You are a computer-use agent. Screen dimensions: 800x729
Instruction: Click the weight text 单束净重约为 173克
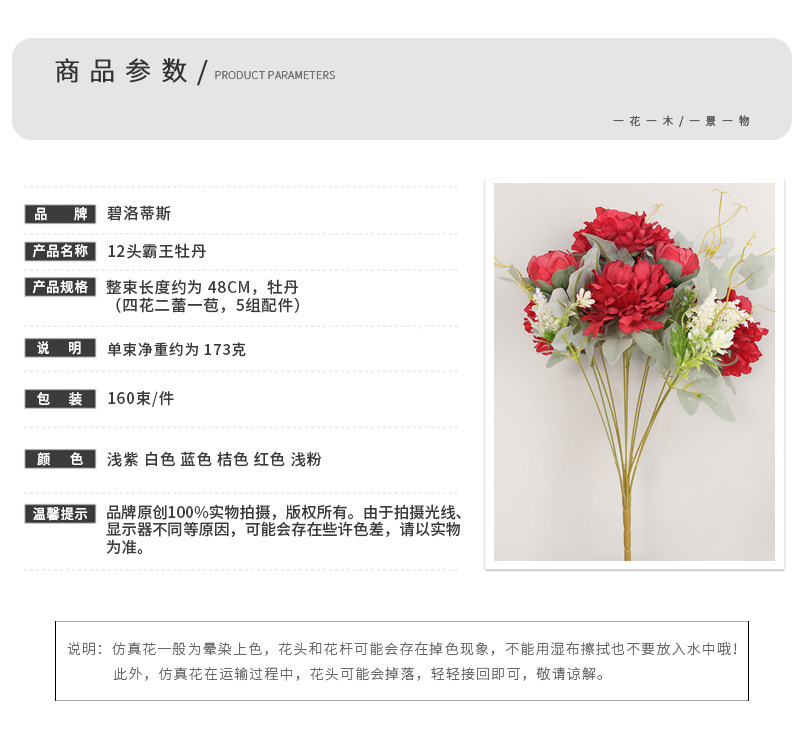(177, 349)
